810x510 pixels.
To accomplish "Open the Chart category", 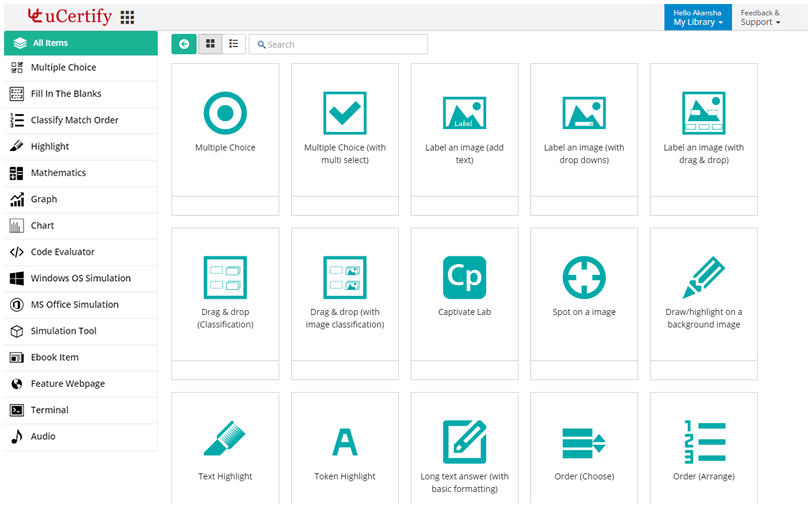I will [x=81, y=226].
